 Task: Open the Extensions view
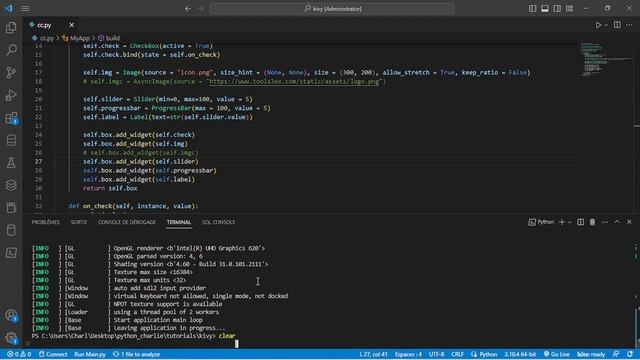[x=11, y=118]
